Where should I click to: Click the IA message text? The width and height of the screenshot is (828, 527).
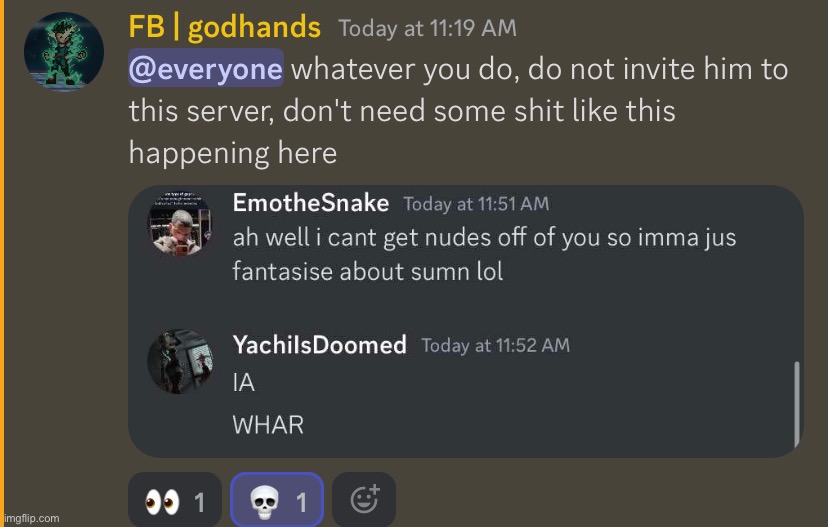[x=243, y=383]
